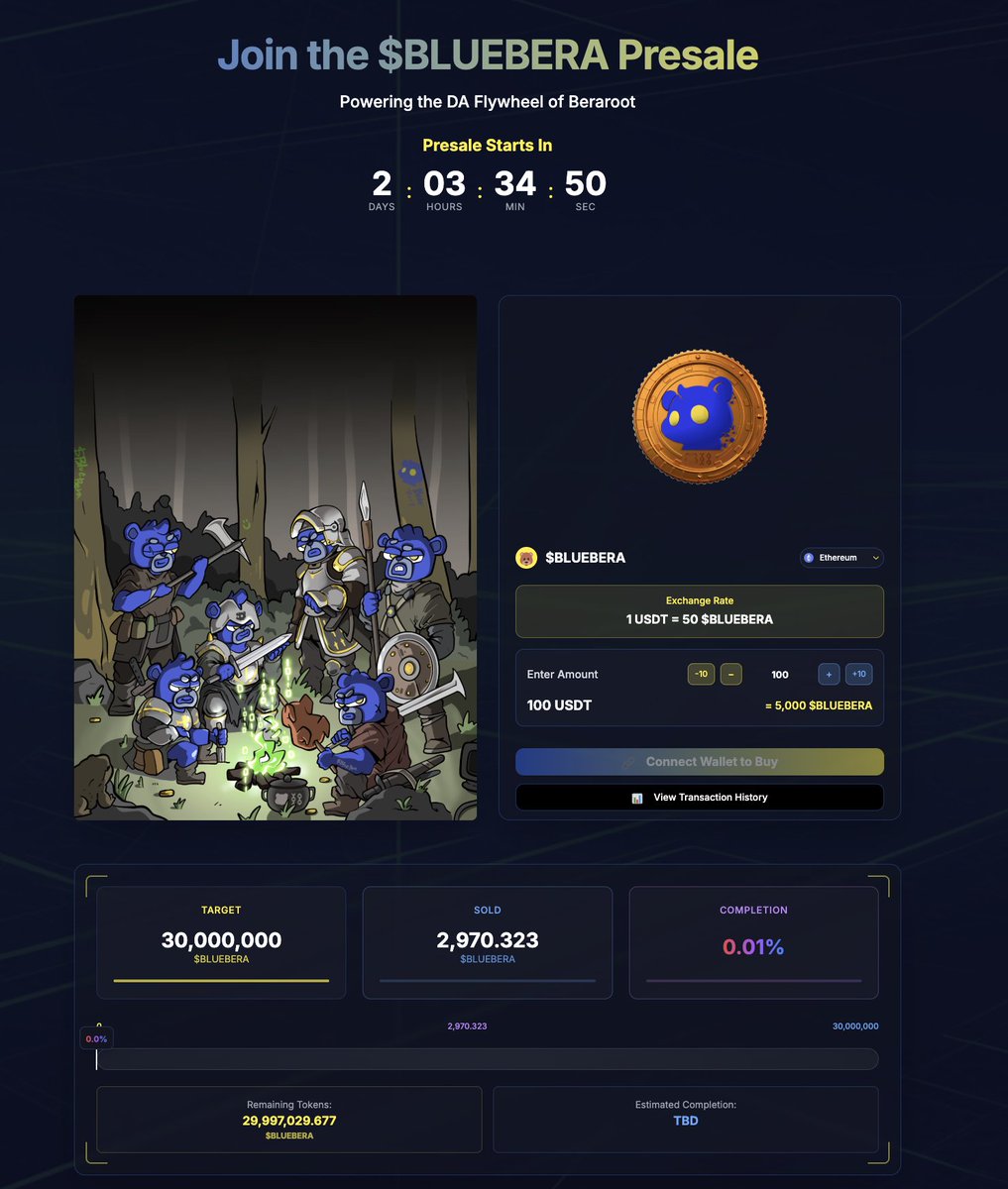Subtract ten using the -10 button
Image resolution: width=1008 pixels, height=1189 pixels.
click(701, 674)
